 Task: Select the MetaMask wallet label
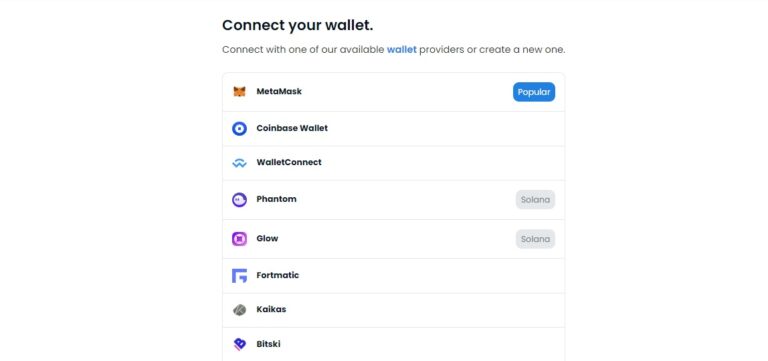[279, 92]
